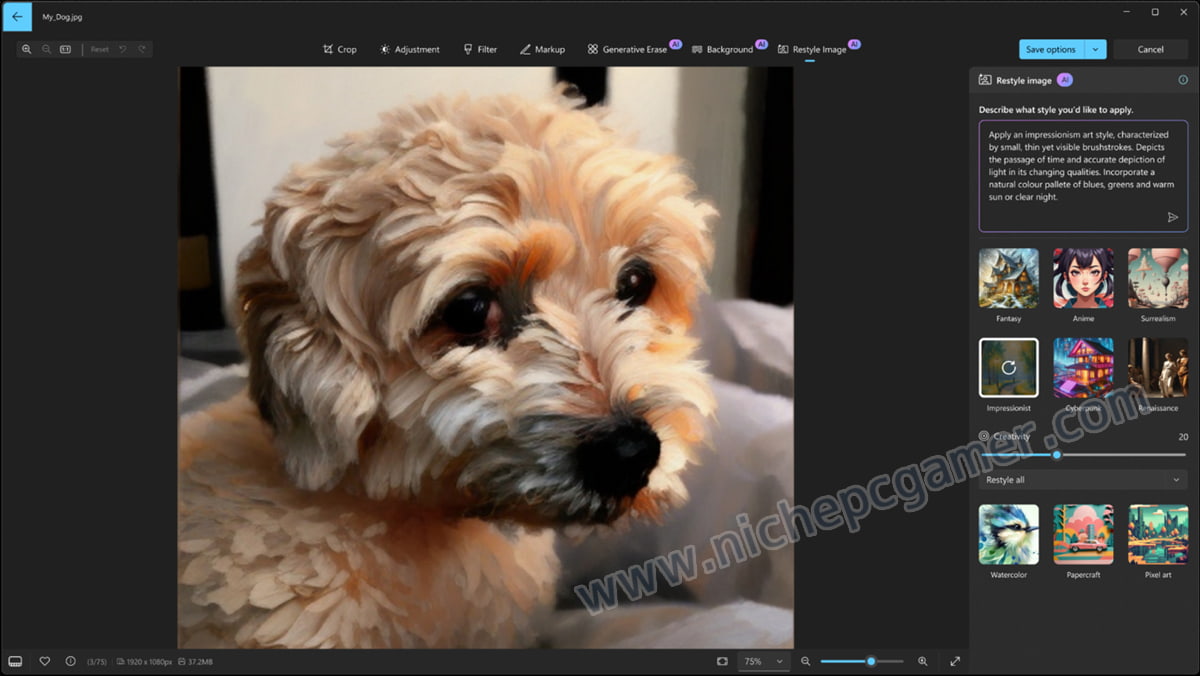Click the fit to window icon
The image size is (1200, 676).
coord(722,661)
